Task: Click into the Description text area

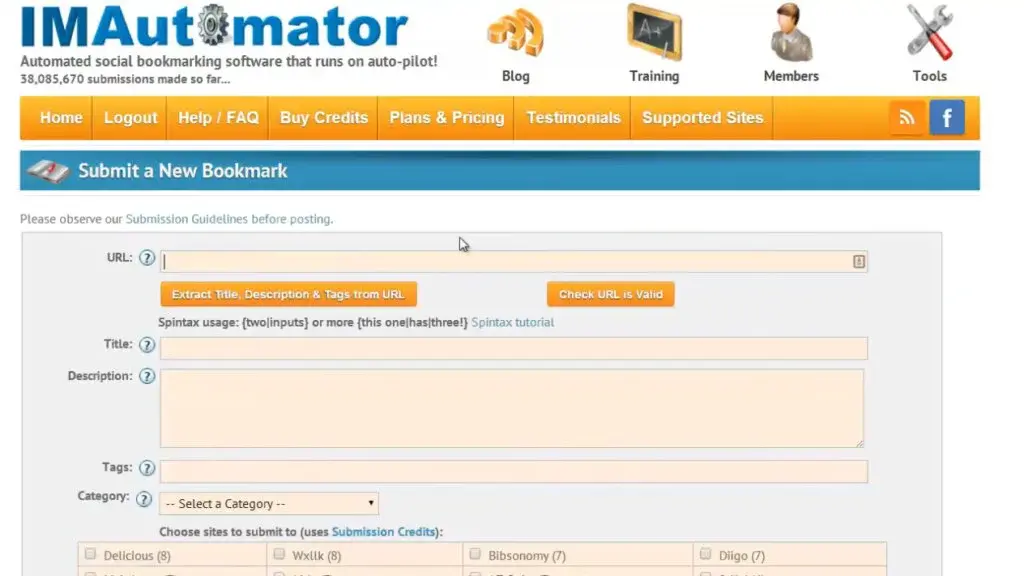Action: pos(512,408)
